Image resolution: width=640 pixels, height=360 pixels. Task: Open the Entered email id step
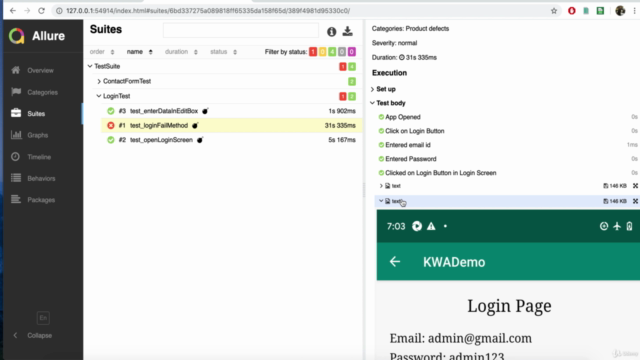(408, 145)
